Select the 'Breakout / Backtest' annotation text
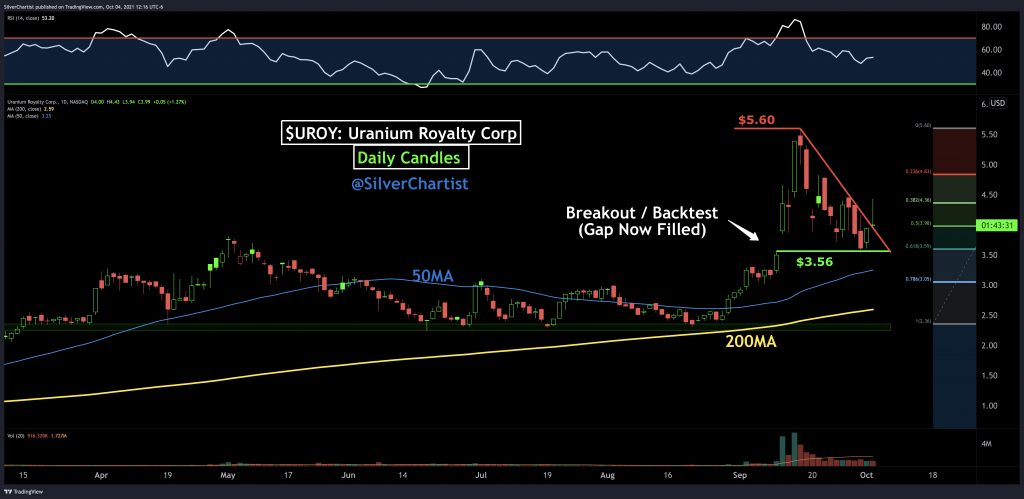 pyautogui.click(x=642, y=212)
